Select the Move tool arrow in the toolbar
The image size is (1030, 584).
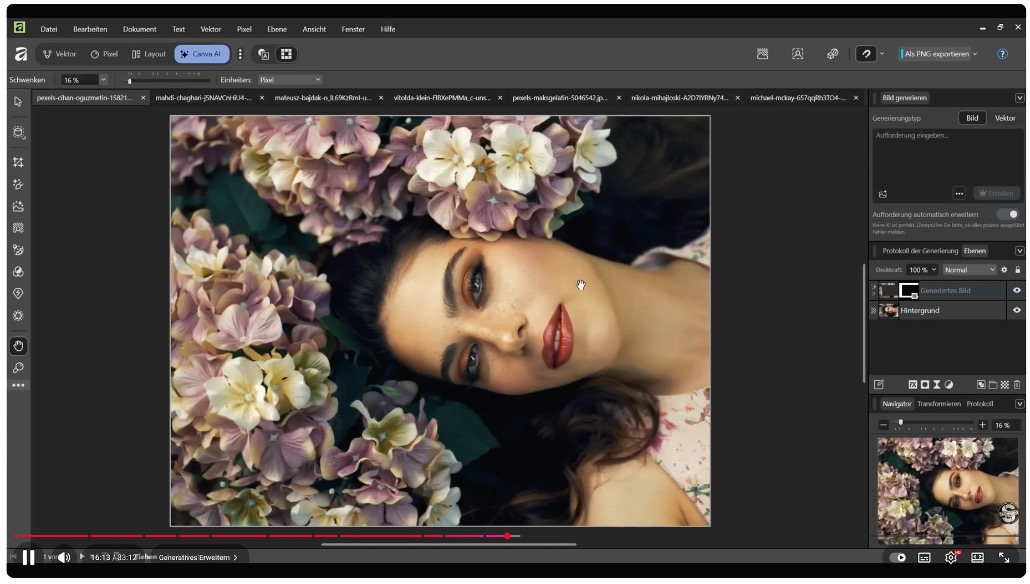pos(18,101)
